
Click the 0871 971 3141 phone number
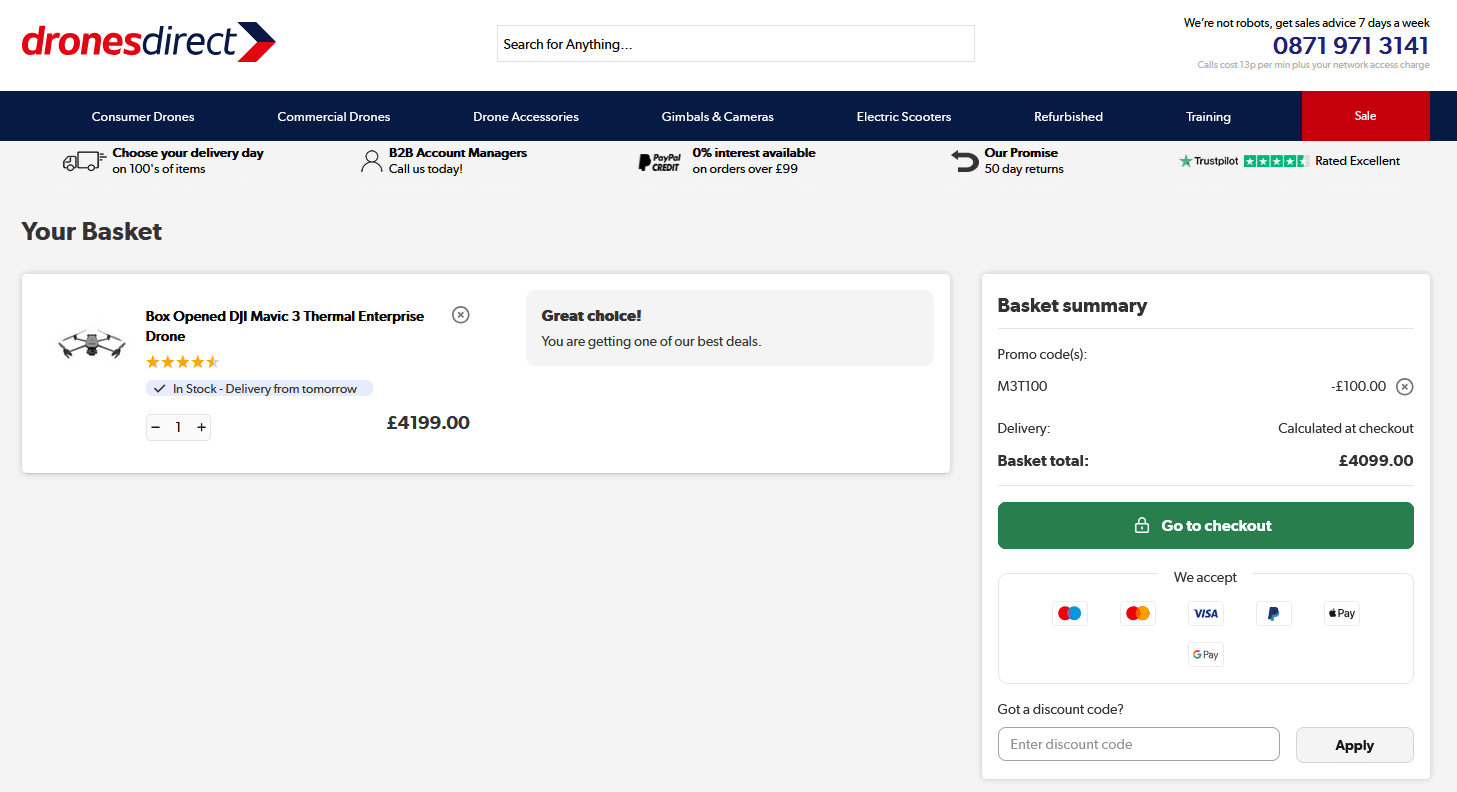1351,45
